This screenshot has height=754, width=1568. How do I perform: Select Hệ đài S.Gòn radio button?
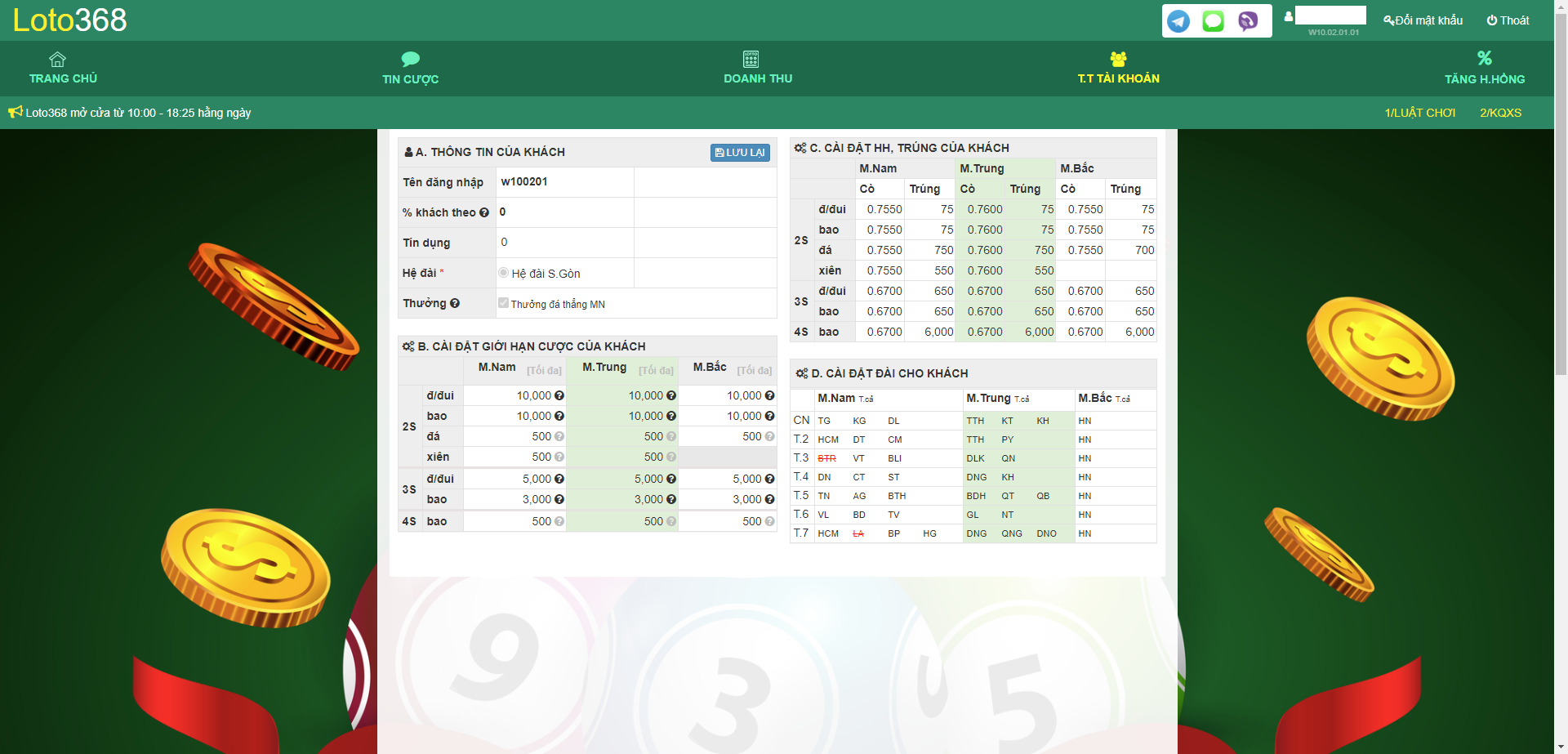pyautogui.click(x=504, y=273)
